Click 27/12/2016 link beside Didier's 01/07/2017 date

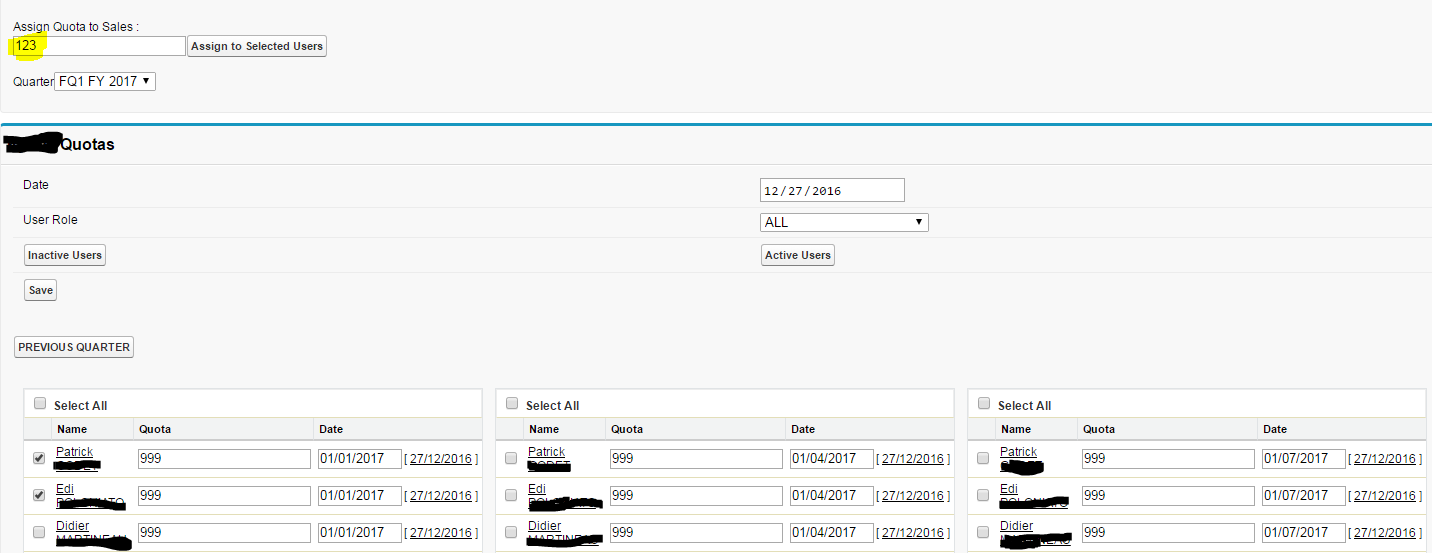[x=1385, y=533]
